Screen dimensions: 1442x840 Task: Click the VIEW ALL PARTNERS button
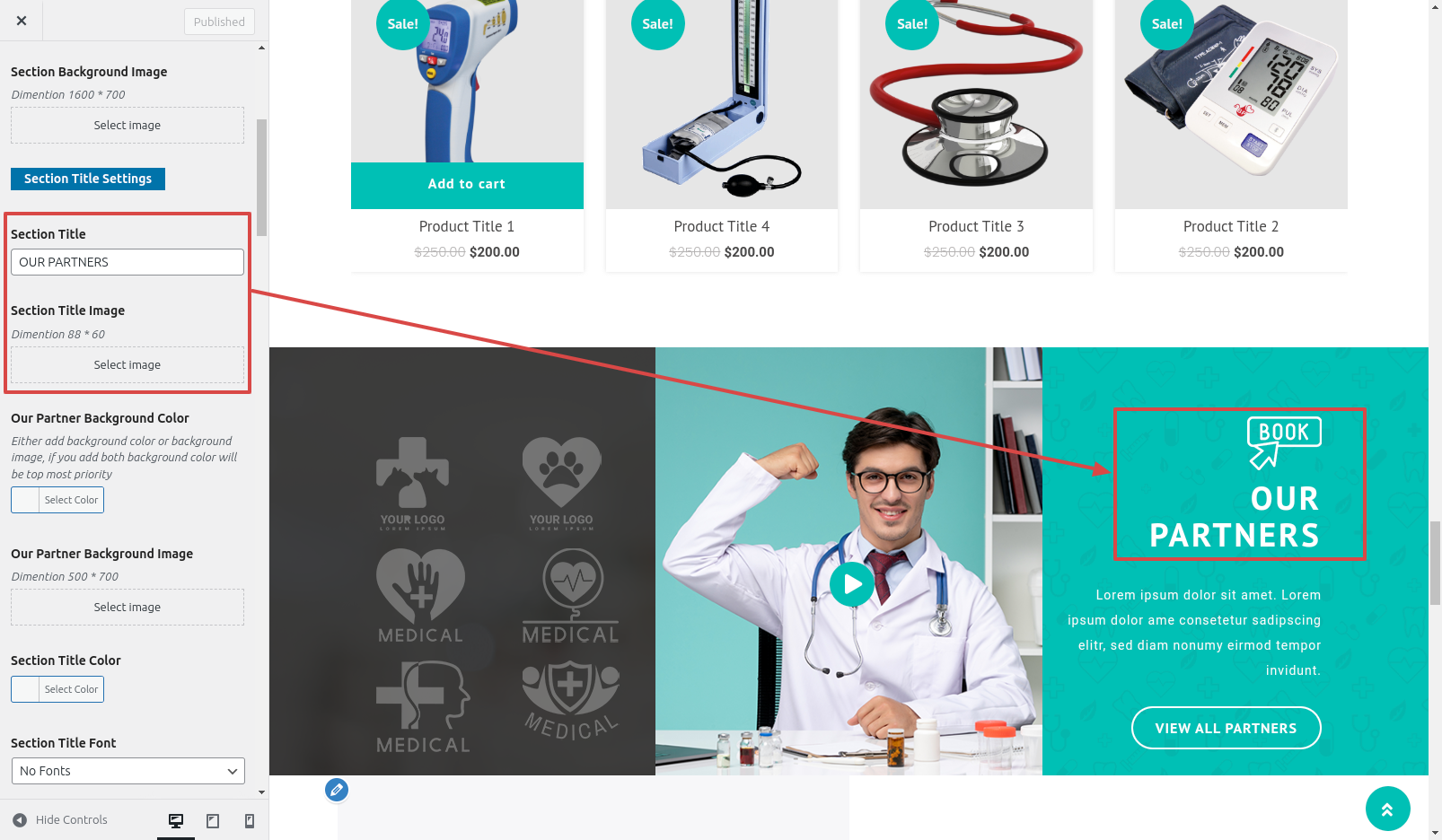point(1226,728)
